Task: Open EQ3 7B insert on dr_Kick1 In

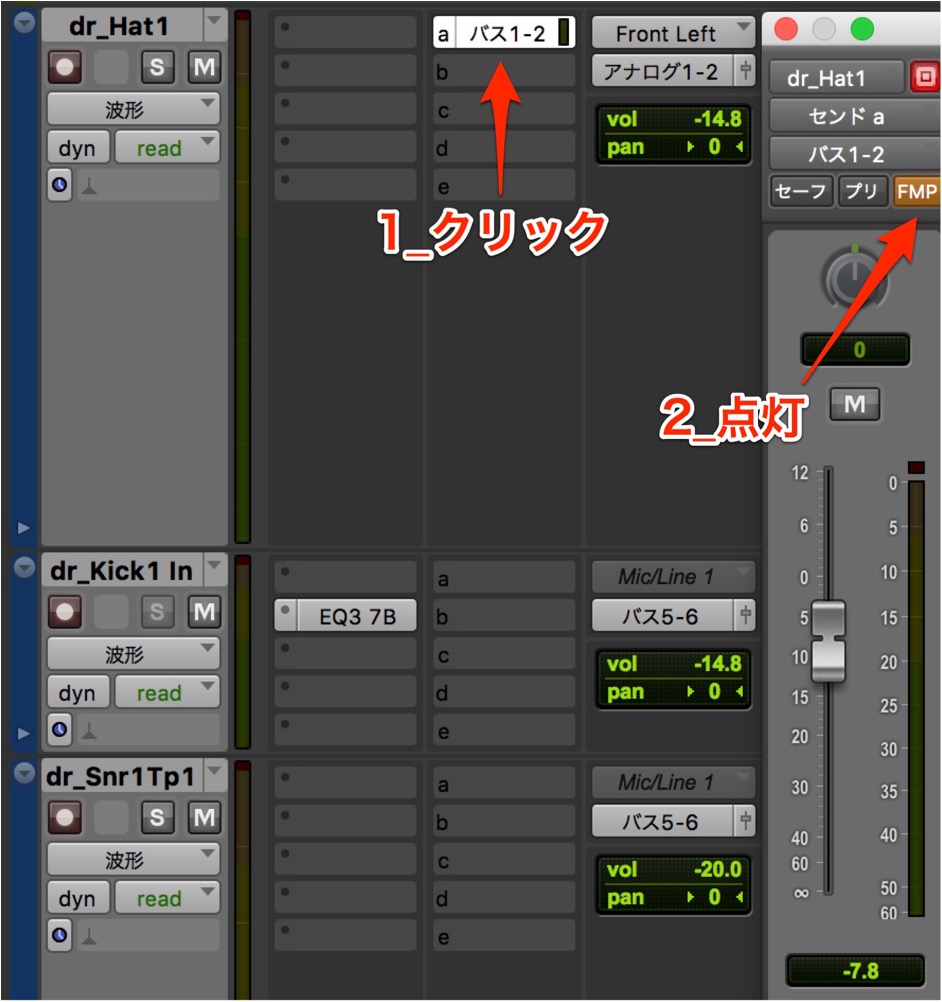Action: (x=357, y=616)
